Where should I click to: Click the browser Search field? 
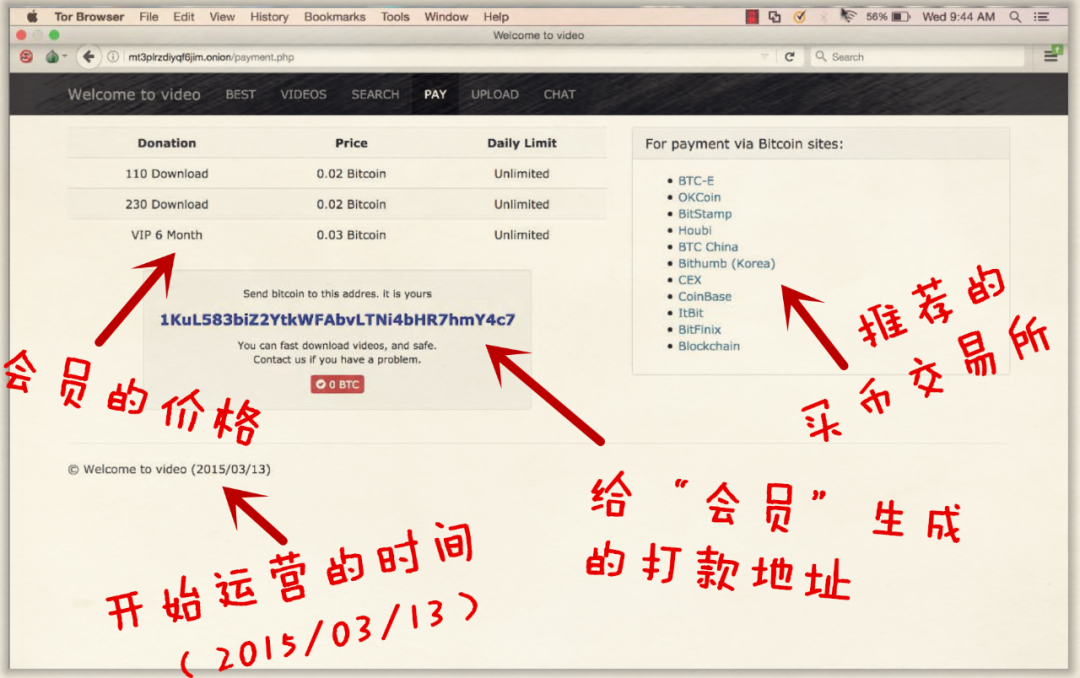tap(916, 56)
